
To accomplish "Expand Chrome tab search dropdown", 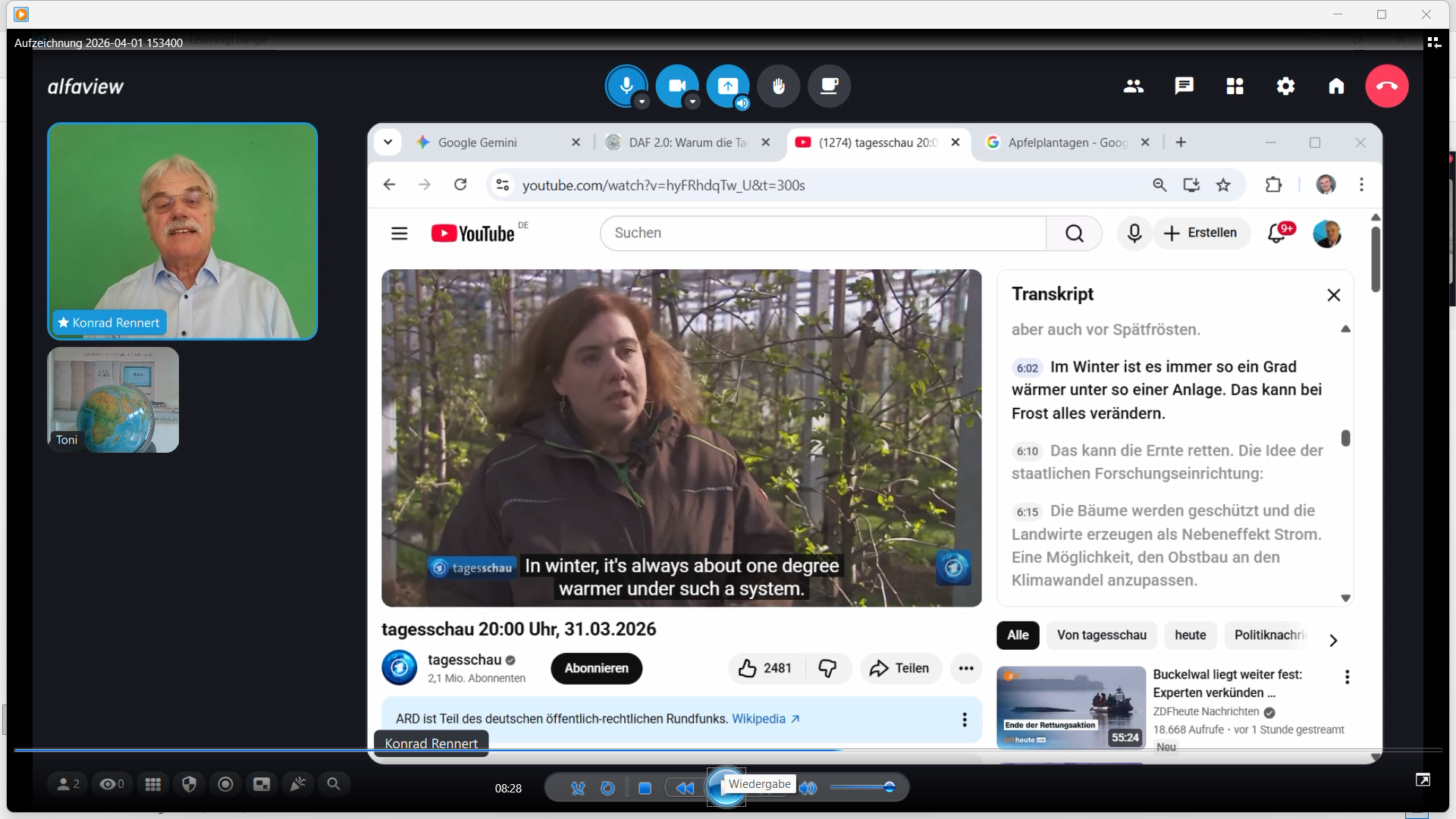I will click(388, 142).
